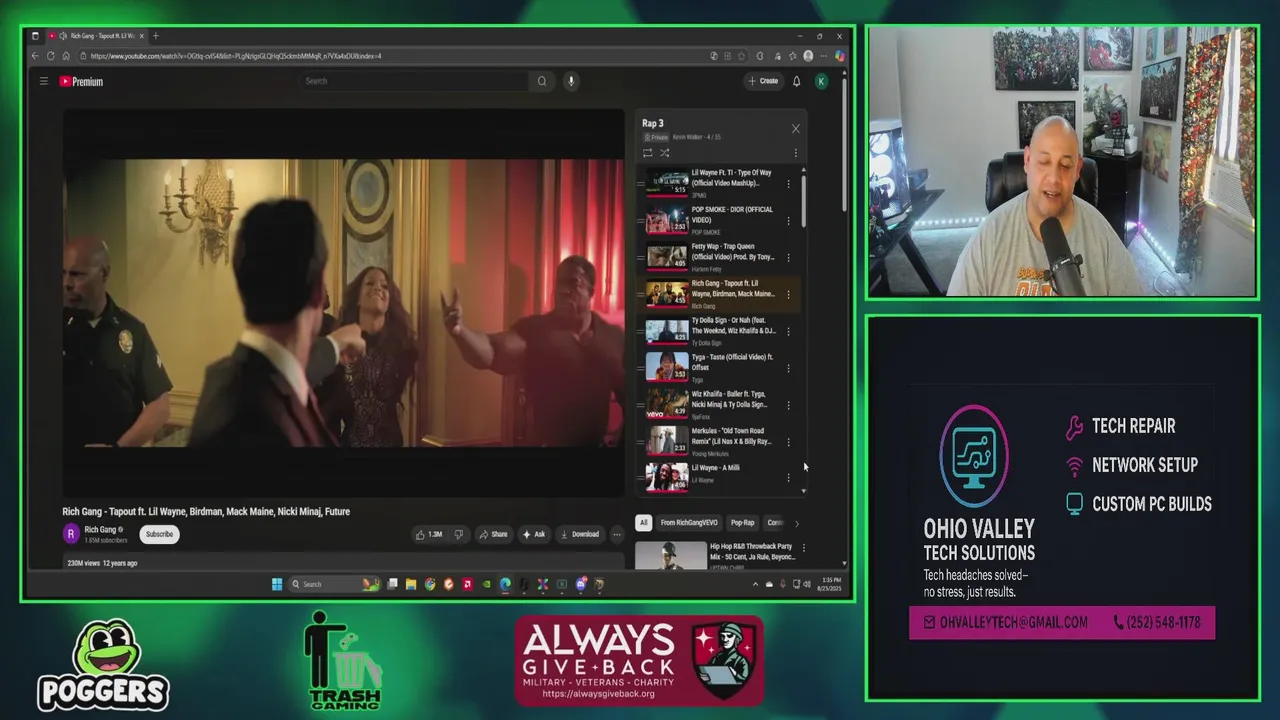1280x720 pixels.
Task: Open more actions ellipsis under video
Action: [x=617, y=534]
